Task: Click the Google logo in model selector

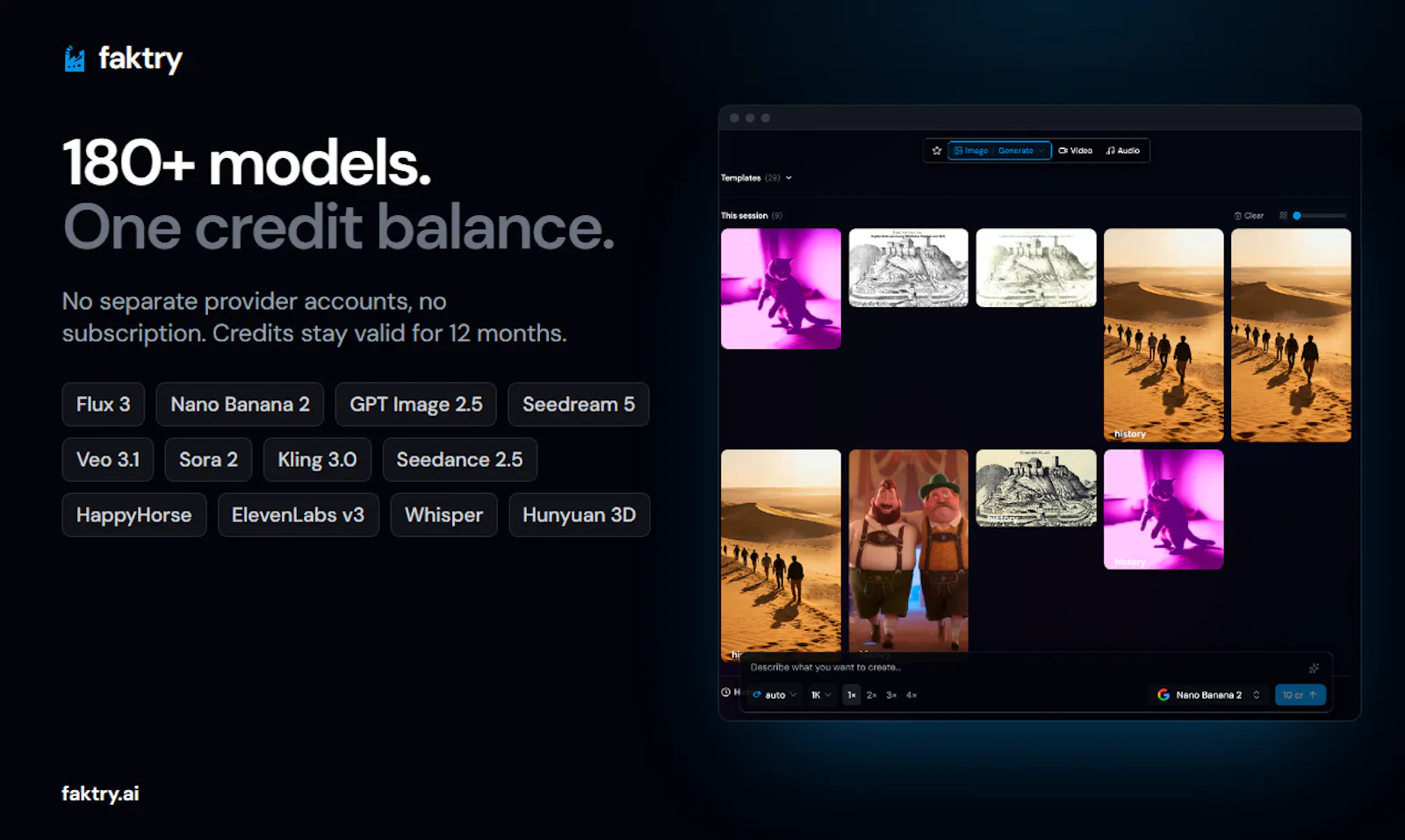Action: pos(1163,695)
